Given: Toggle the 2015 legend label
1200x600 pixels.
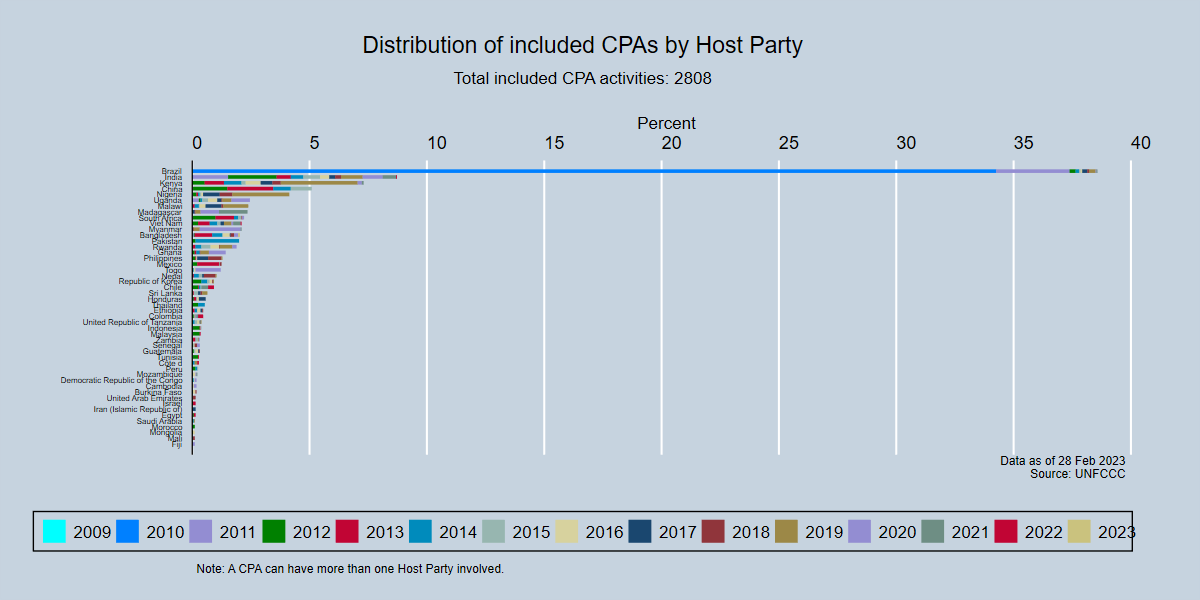Looking at the screenshot, I should 531,532.
